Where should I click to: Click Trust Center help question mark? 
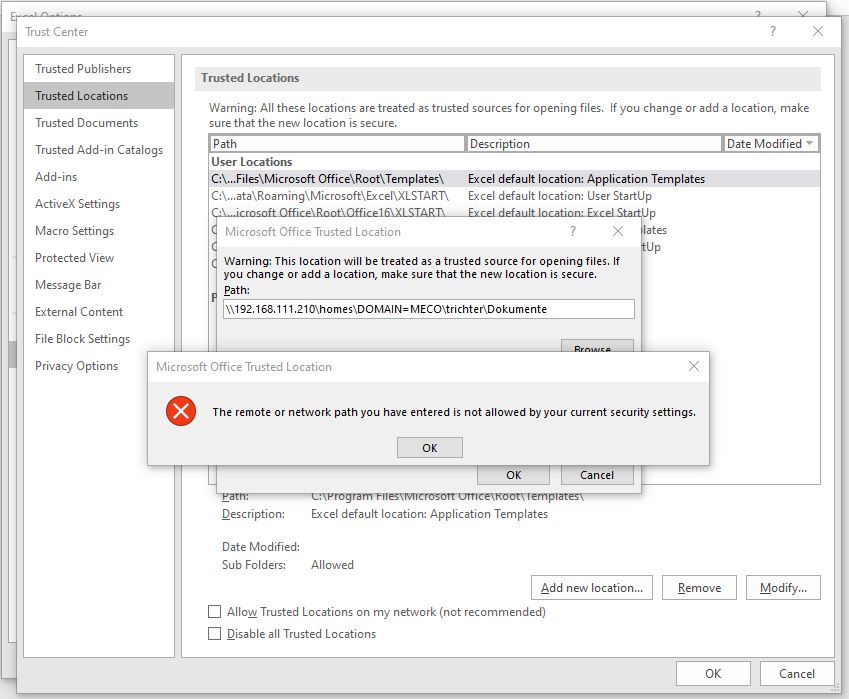pos(773,31)
